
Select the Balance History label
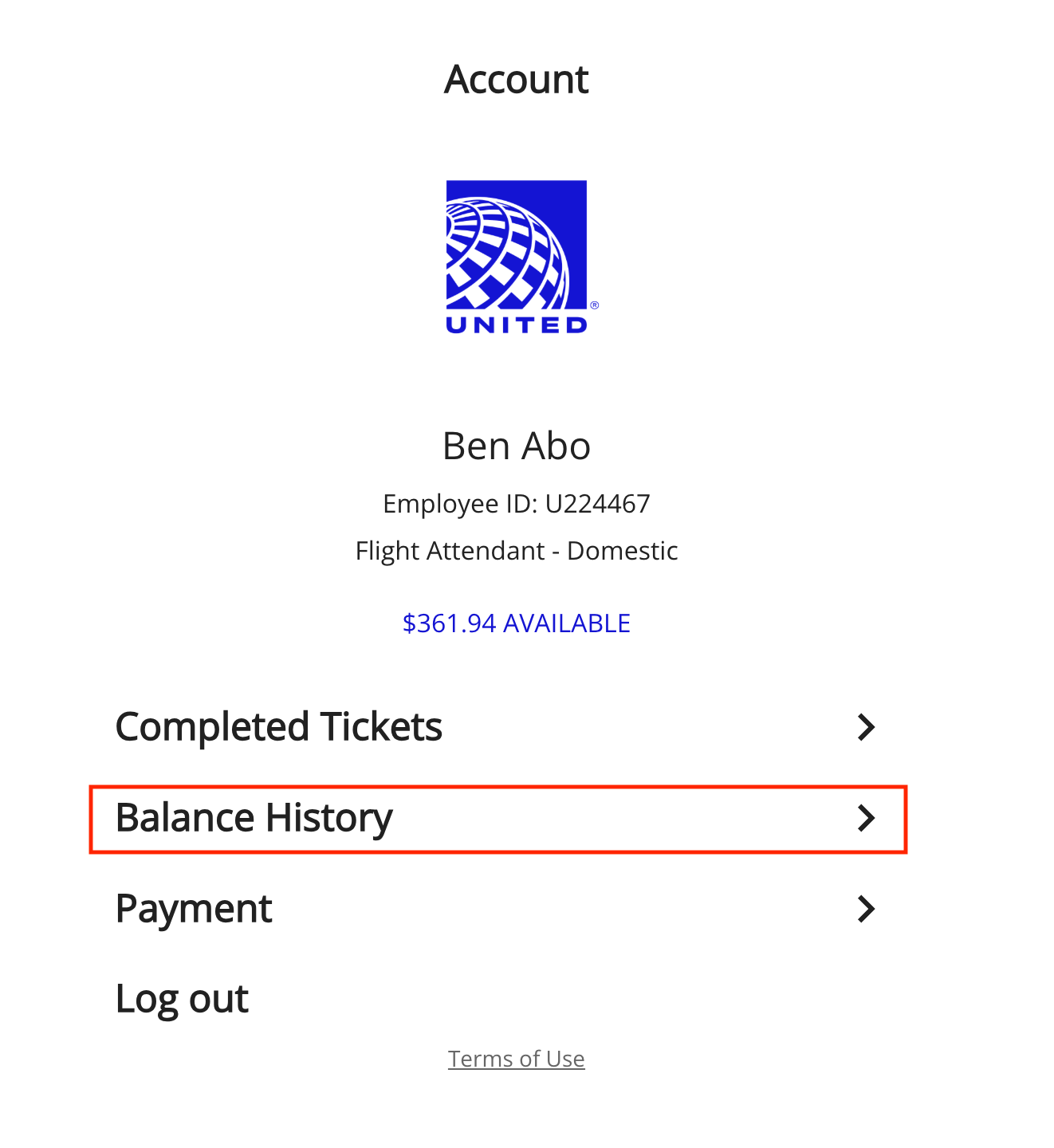[x=254, y=818]
